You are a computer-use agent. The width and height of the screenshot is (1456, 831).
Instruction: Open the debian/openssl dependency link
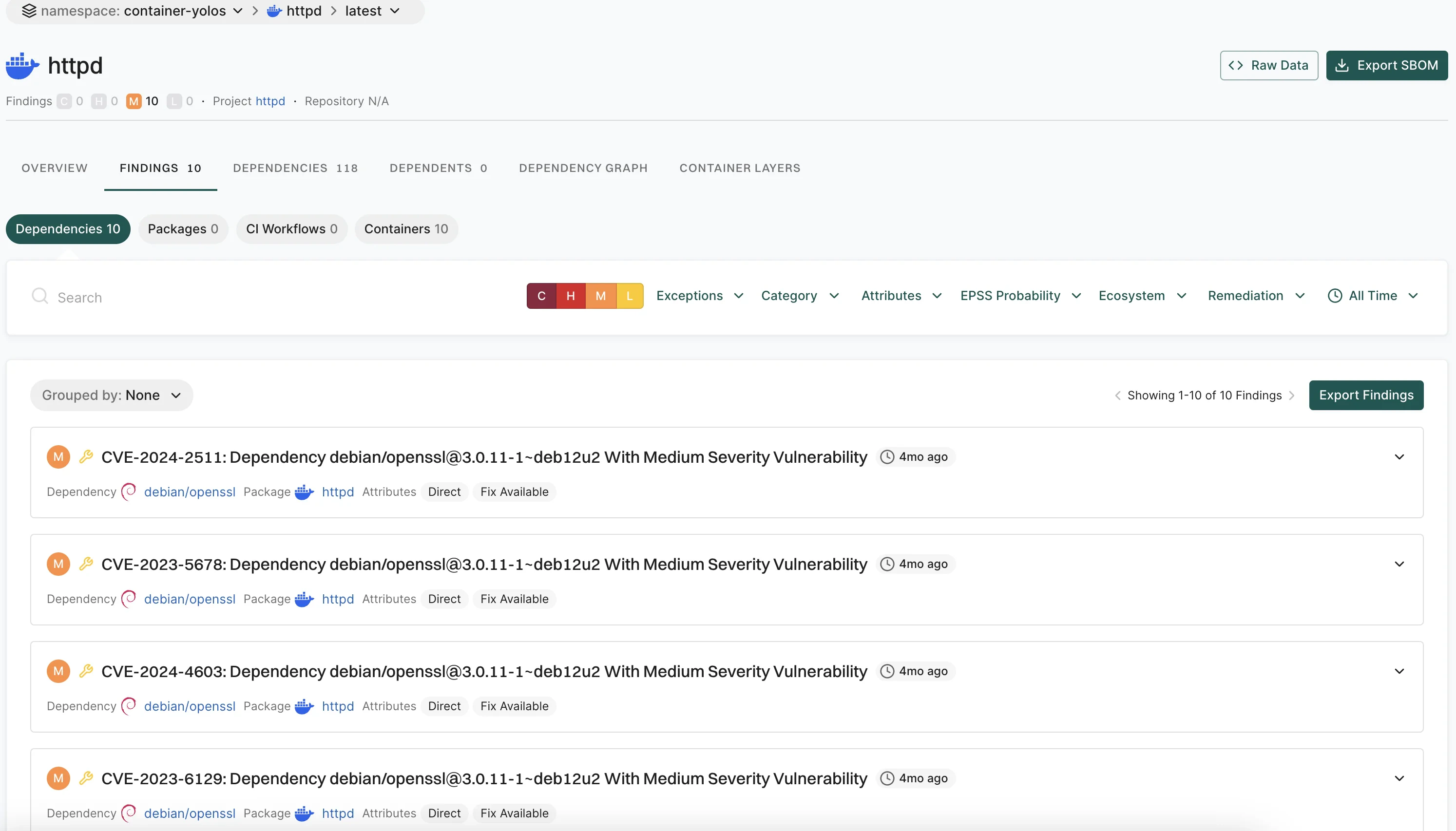189,491
